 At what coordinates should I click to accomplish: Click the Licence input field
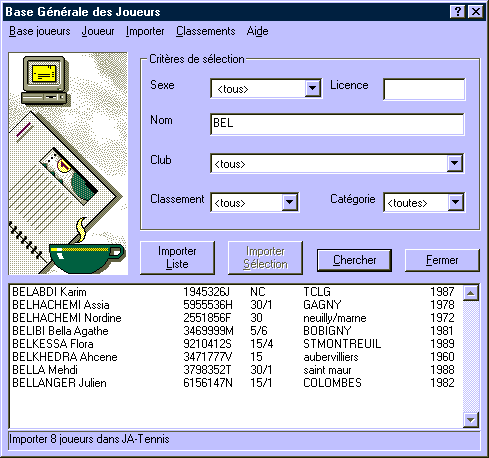424,89
